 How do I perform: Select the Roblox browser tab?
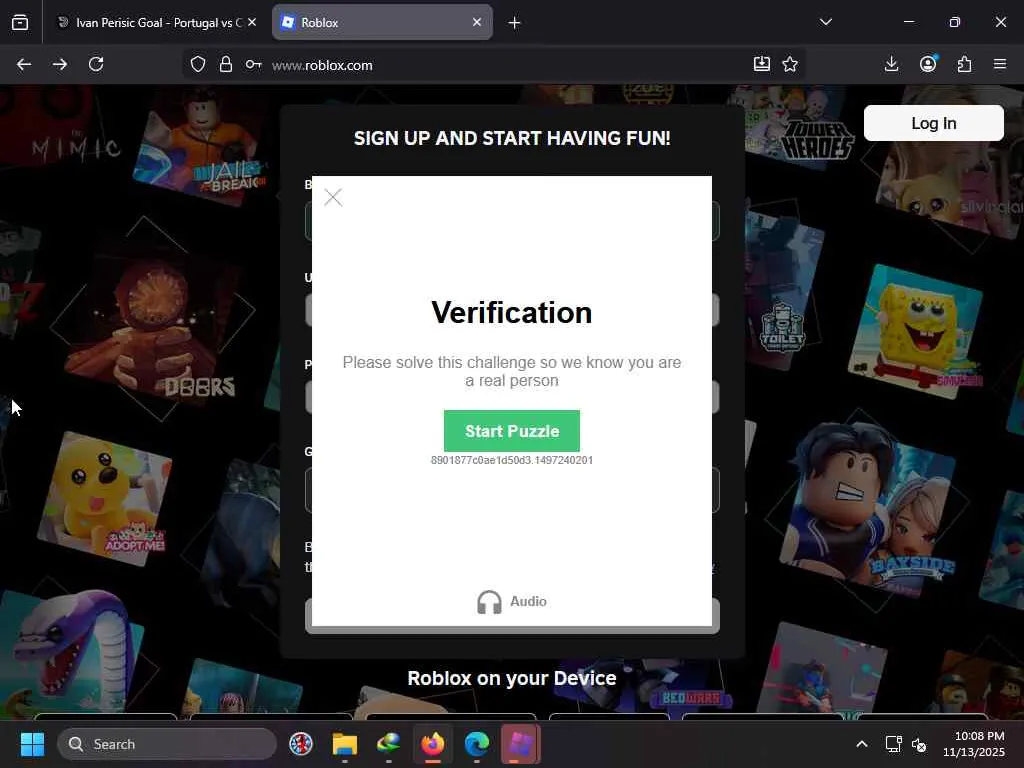point(382,22)
